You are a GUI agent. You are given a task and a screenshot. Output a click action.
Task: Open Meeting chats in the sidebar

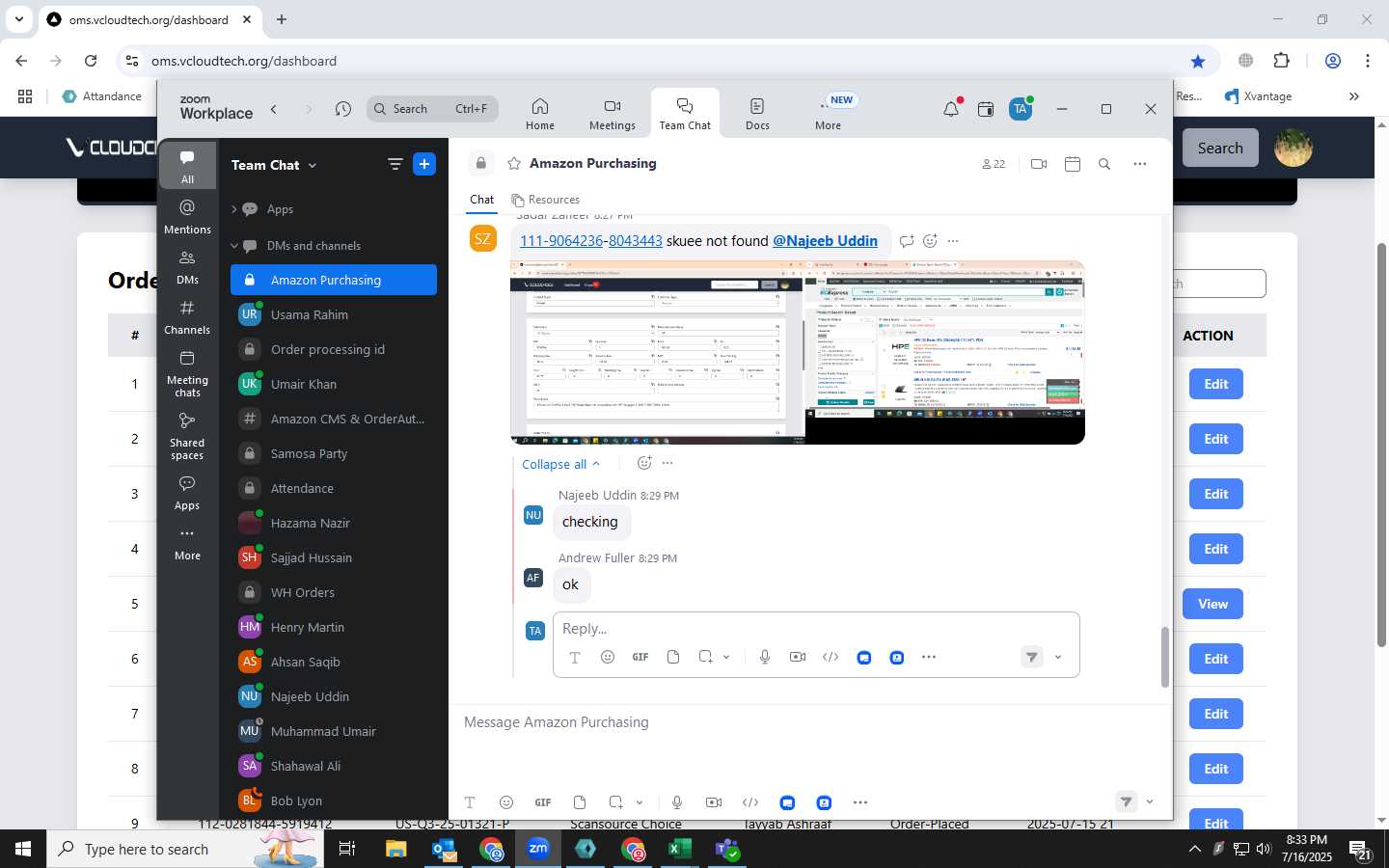tap(187, 373)
